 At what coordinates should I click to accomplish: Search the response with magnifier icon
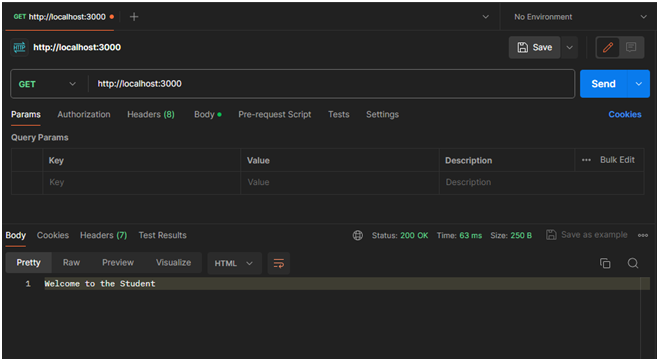point(633,263)
